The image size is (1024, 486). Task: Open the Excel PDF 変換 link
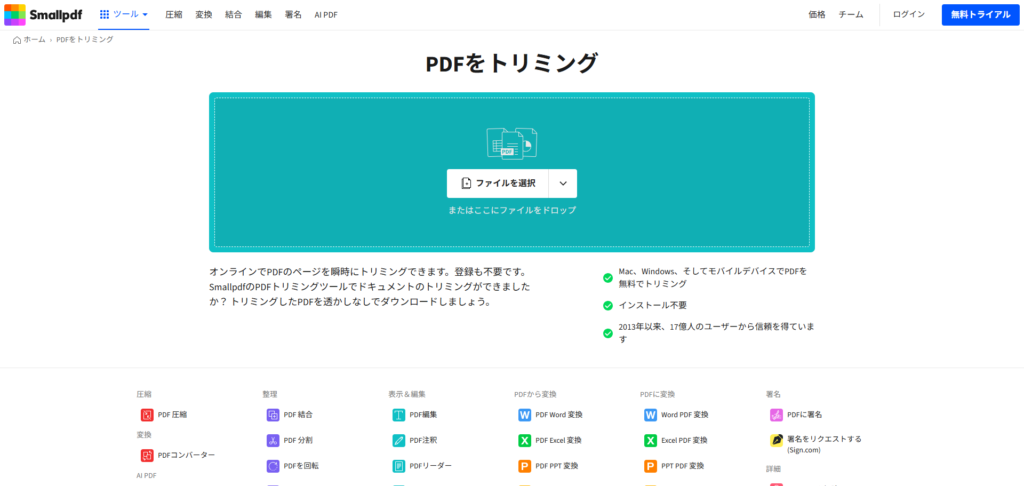(684, 440)
